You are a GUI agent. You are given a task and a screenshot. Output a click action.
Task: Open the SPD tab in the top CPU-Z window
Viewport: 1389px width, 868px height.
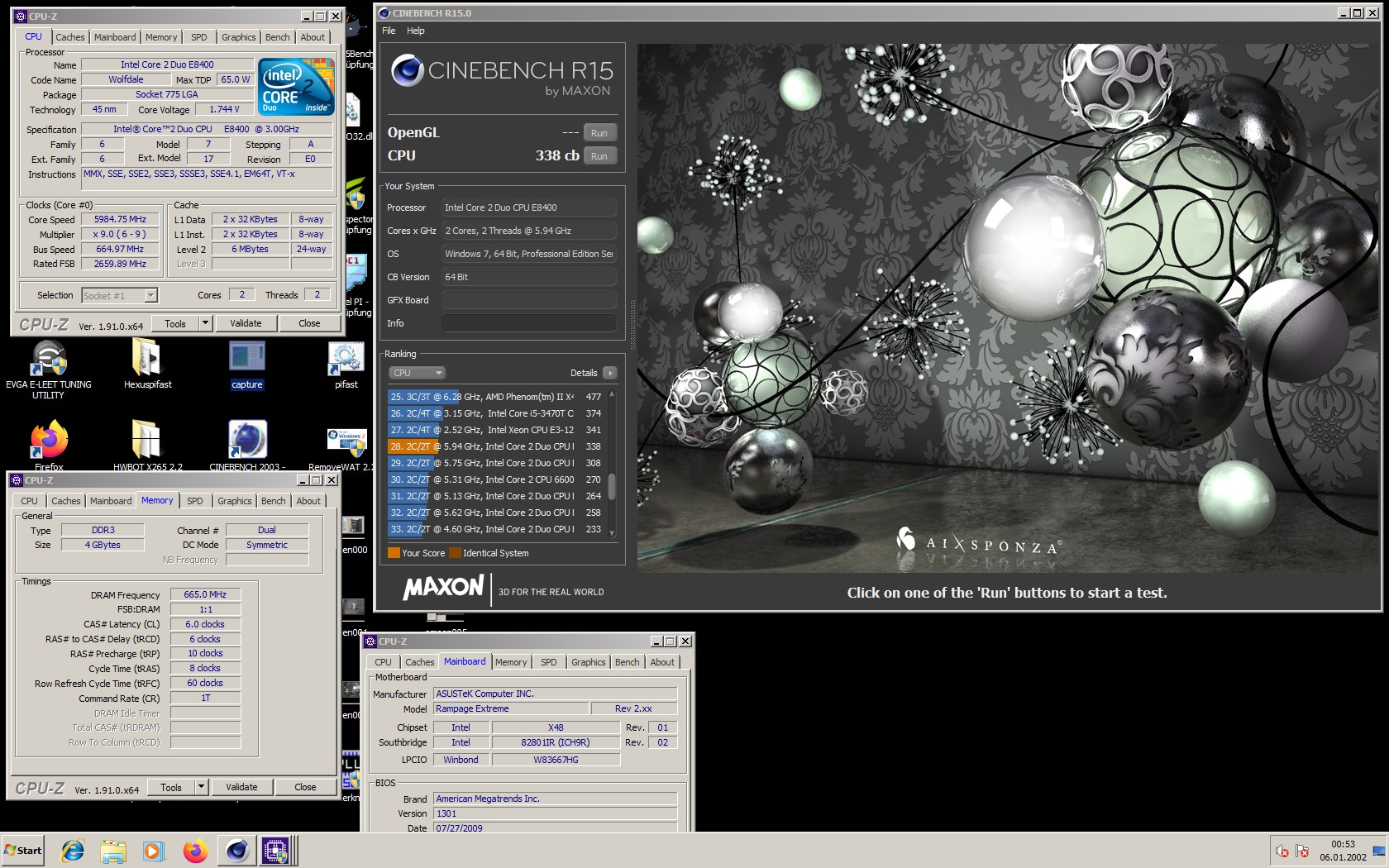point(199,37)
